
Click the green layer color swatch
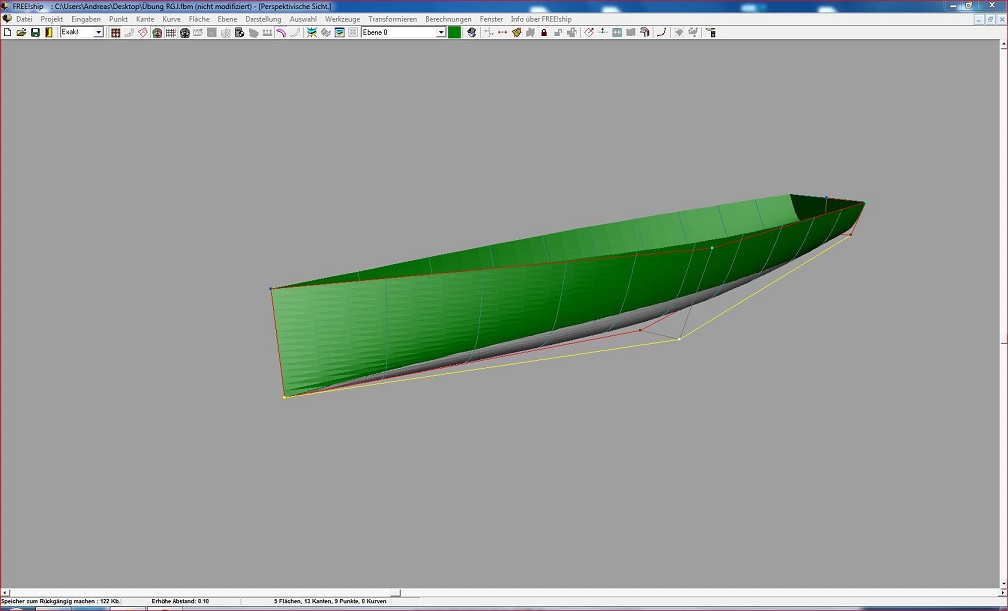coord(455,33)
